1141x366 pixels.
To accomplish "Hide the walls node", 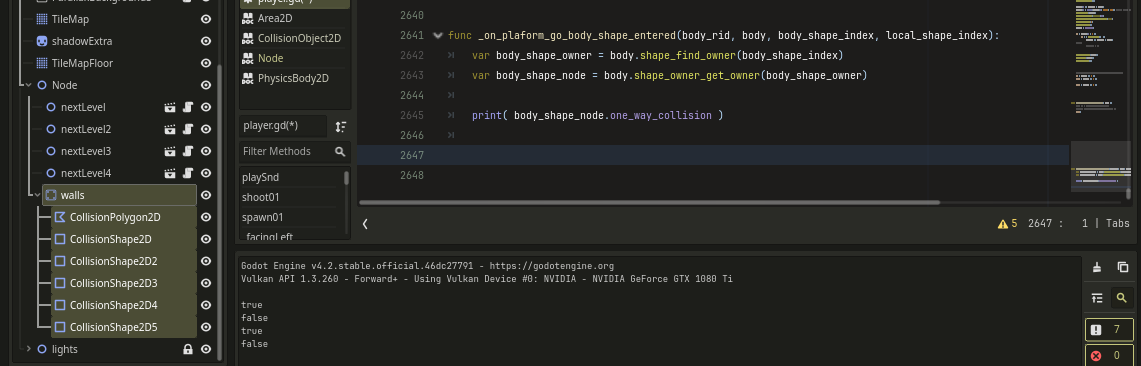I will (206, 195).
